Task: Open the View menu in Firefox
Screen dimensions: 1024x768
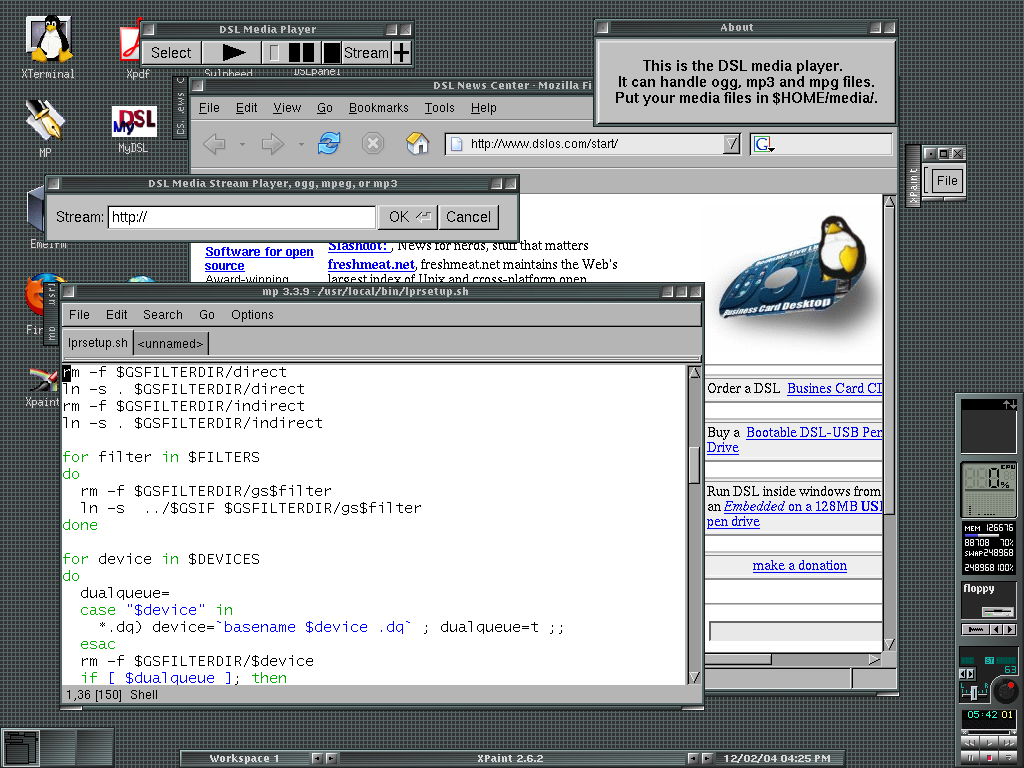Action: pyautogui.click(x=287, y=108)
